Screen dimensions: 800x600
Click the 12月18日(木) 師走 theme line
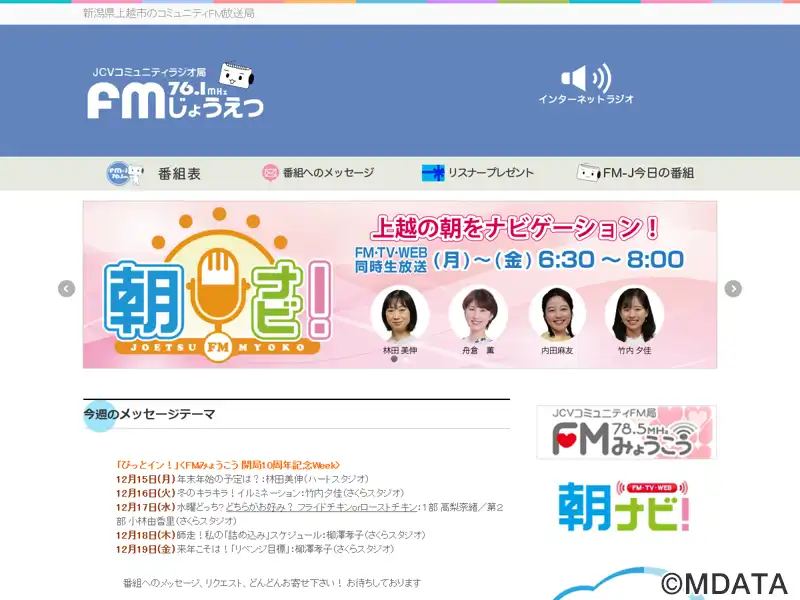point(270,535)
